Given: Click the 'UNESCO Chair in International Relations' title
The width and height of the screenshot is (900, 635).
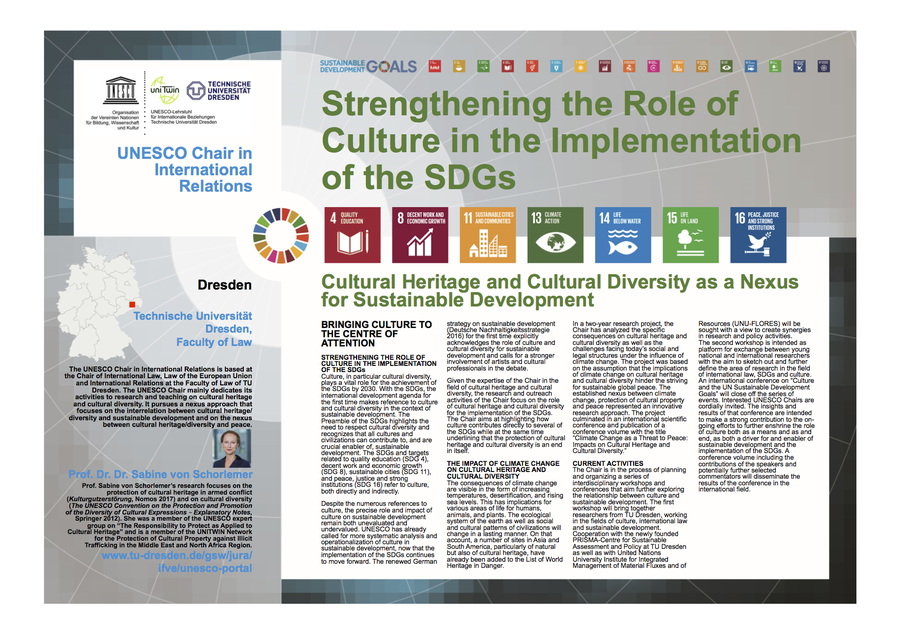Looking at the screenshot, I should (184, 170).
